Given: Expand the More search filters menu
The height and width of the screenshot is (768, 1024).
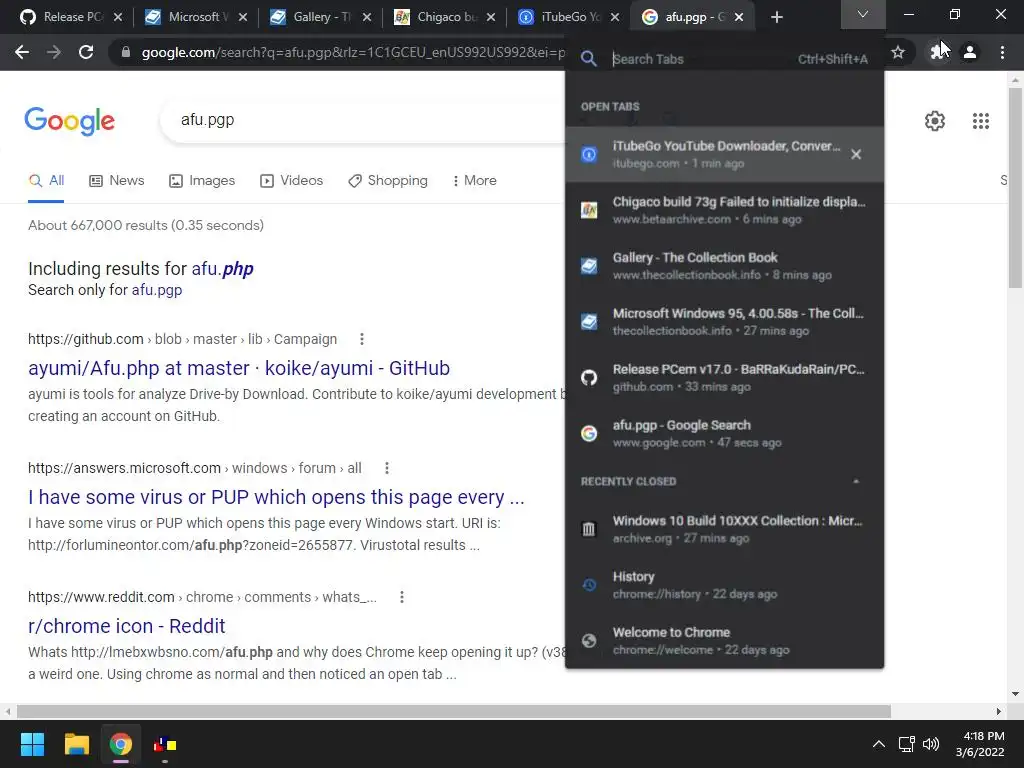Looking at the screenshot, I should pyautogui.click(x=475, y=181).
